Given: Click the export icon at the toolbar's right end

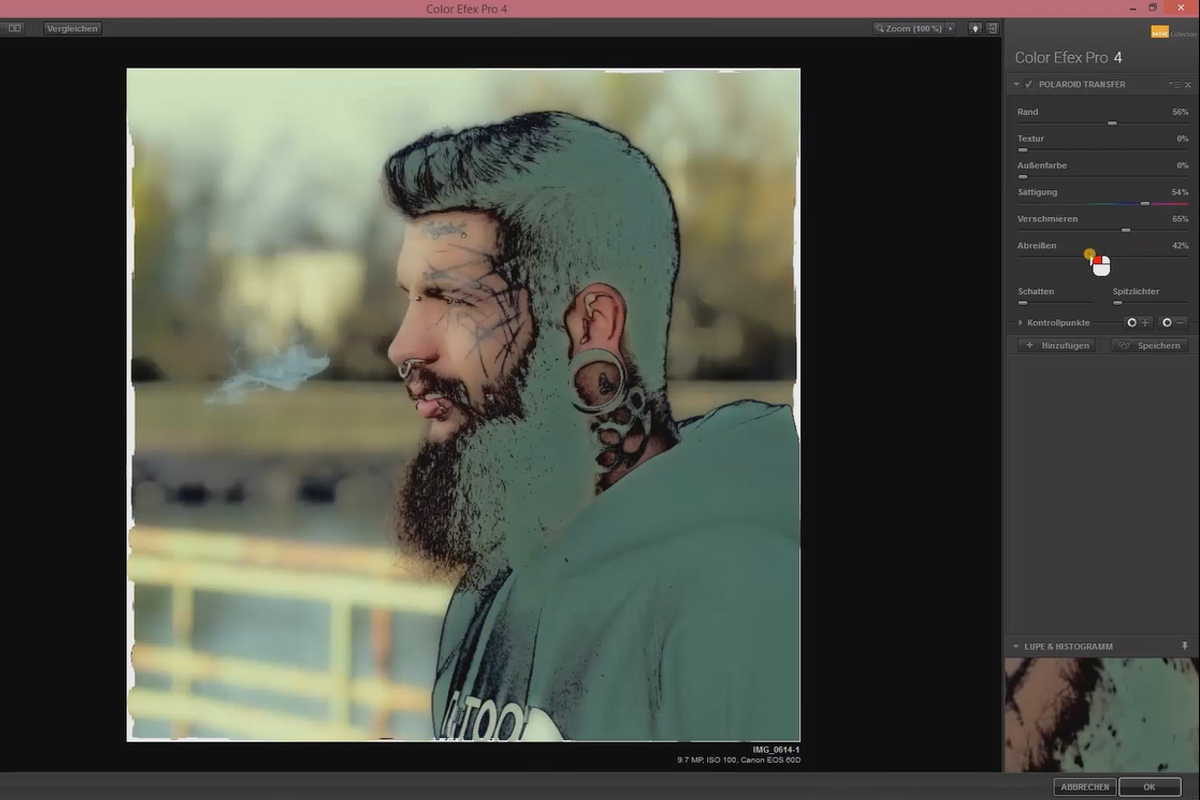Looking at the screenshot, I should click(x=991, y=28).
